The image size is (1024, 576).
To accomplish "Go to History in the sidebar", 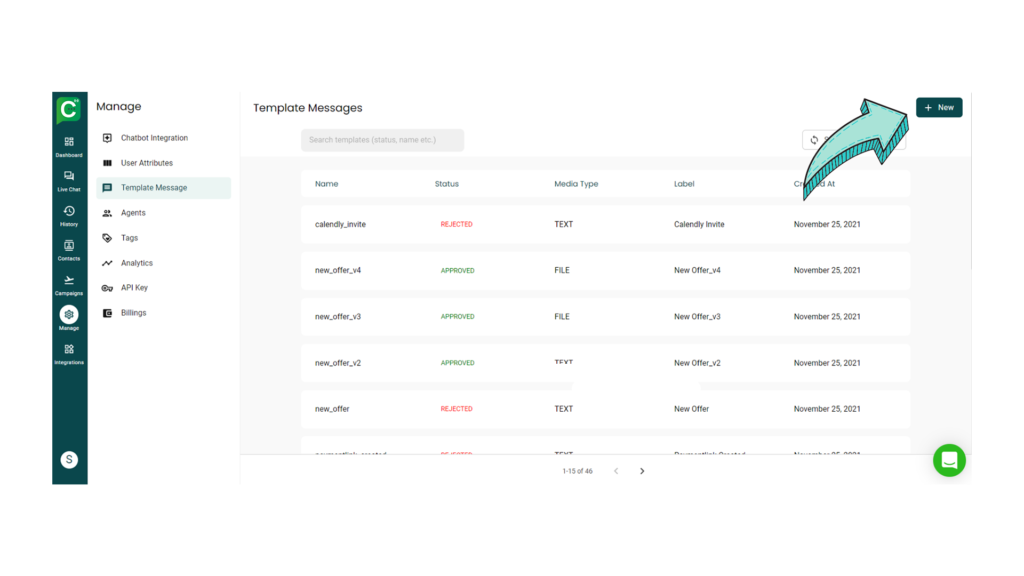I will 69,215.
